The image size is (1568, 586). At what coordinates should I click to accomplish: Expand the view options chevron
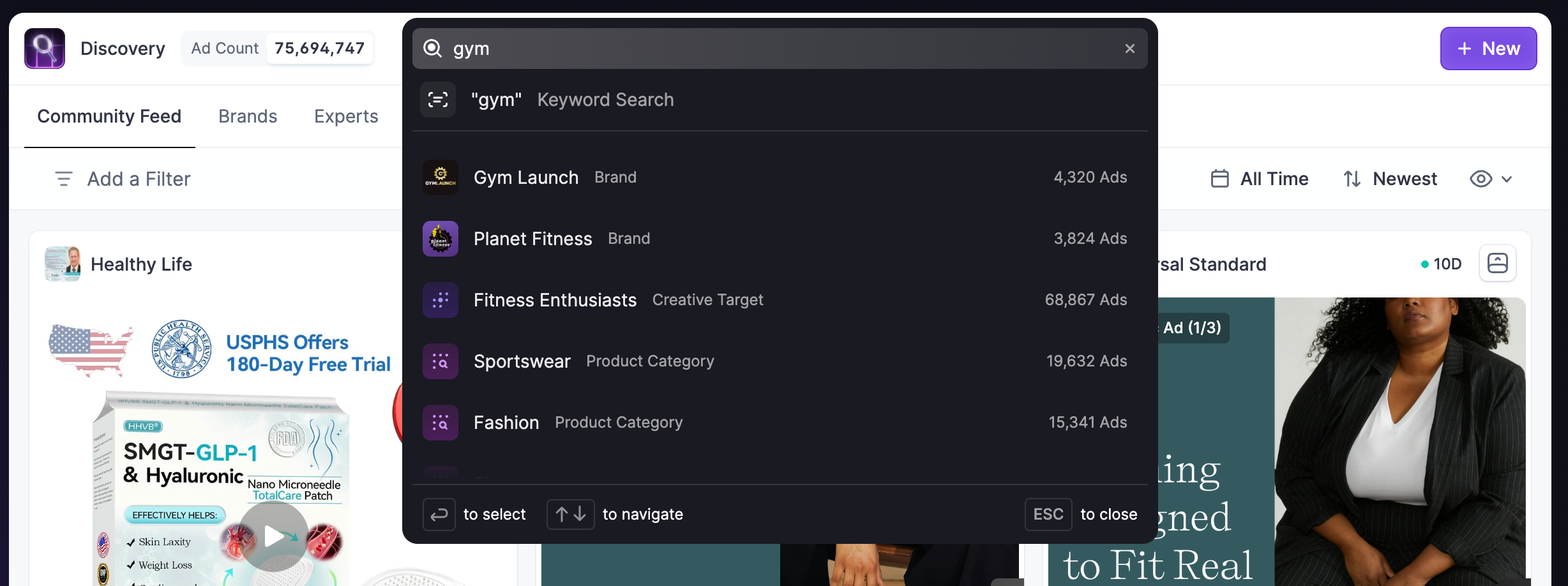coord(1507,179)
